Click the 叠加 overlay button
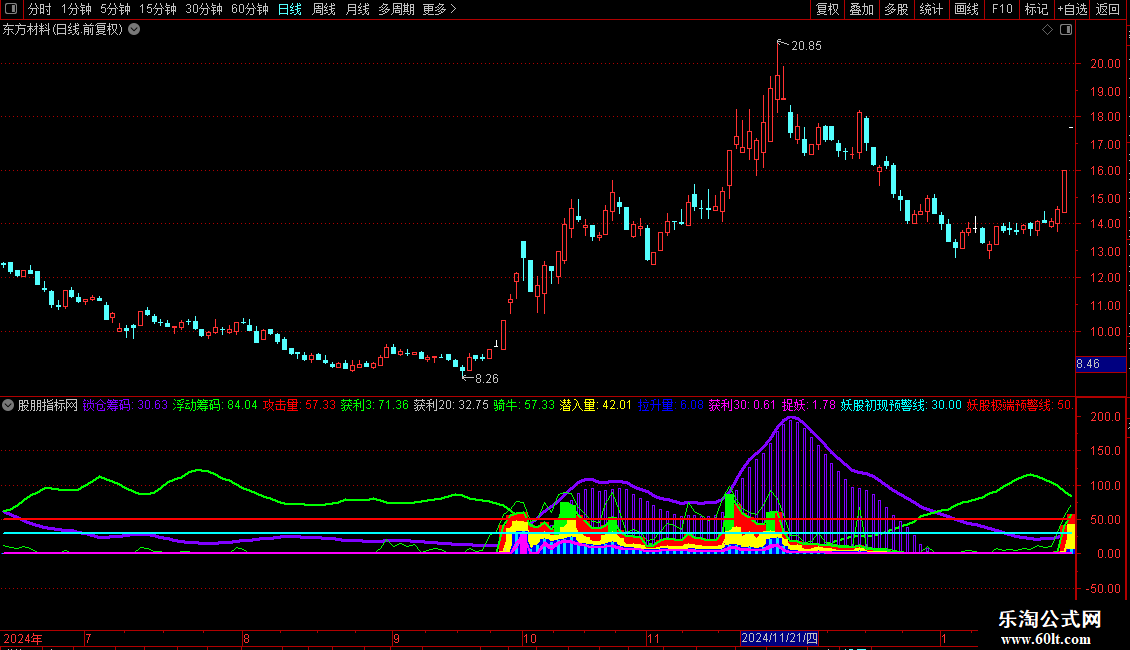The height and width of the screenshot is (650, 1130). point(862,9)
